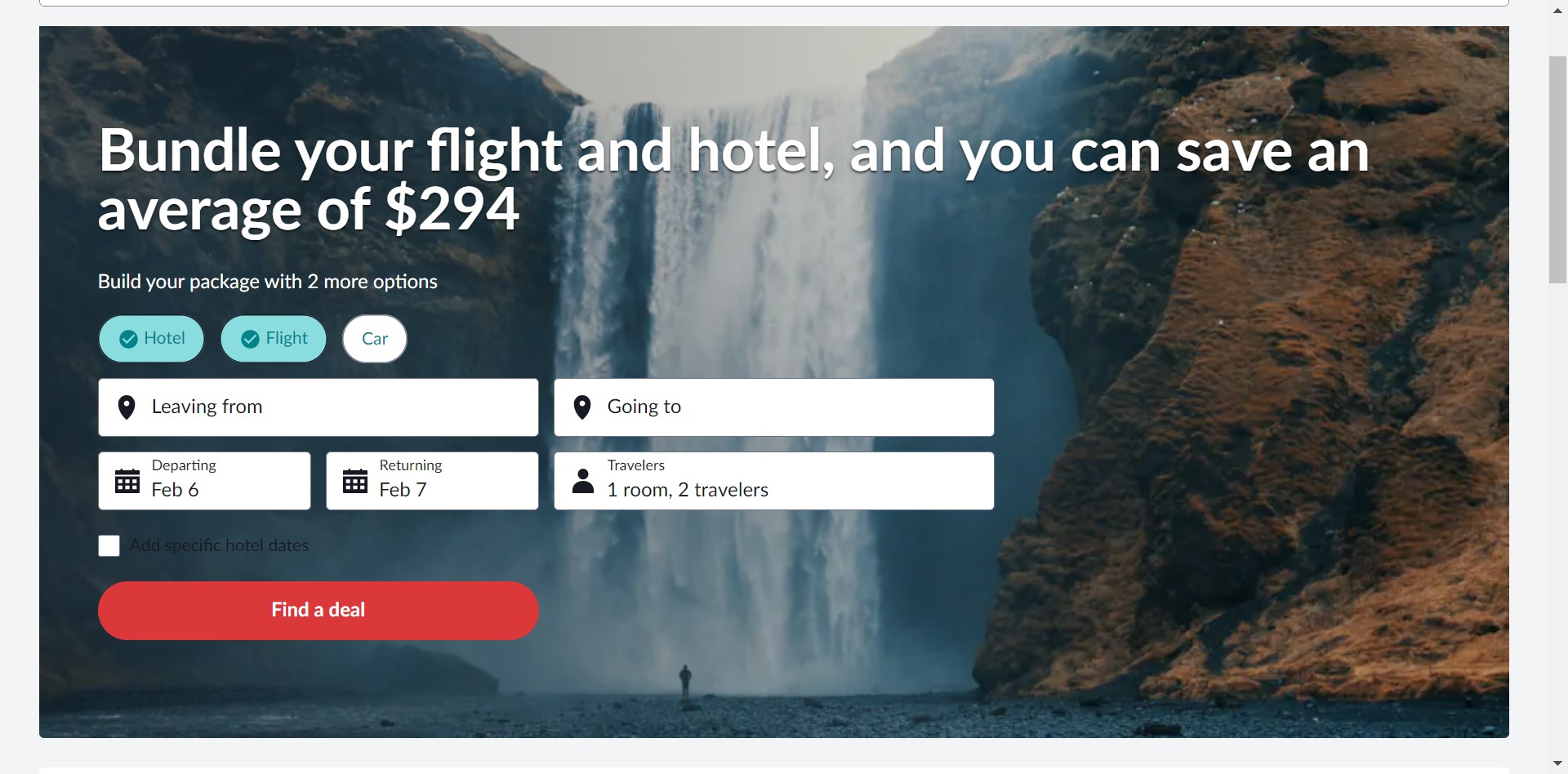This screenshot has width=1568, height=774.
Task: Click the scrollbar up arrow
Action: point(1557,11)
